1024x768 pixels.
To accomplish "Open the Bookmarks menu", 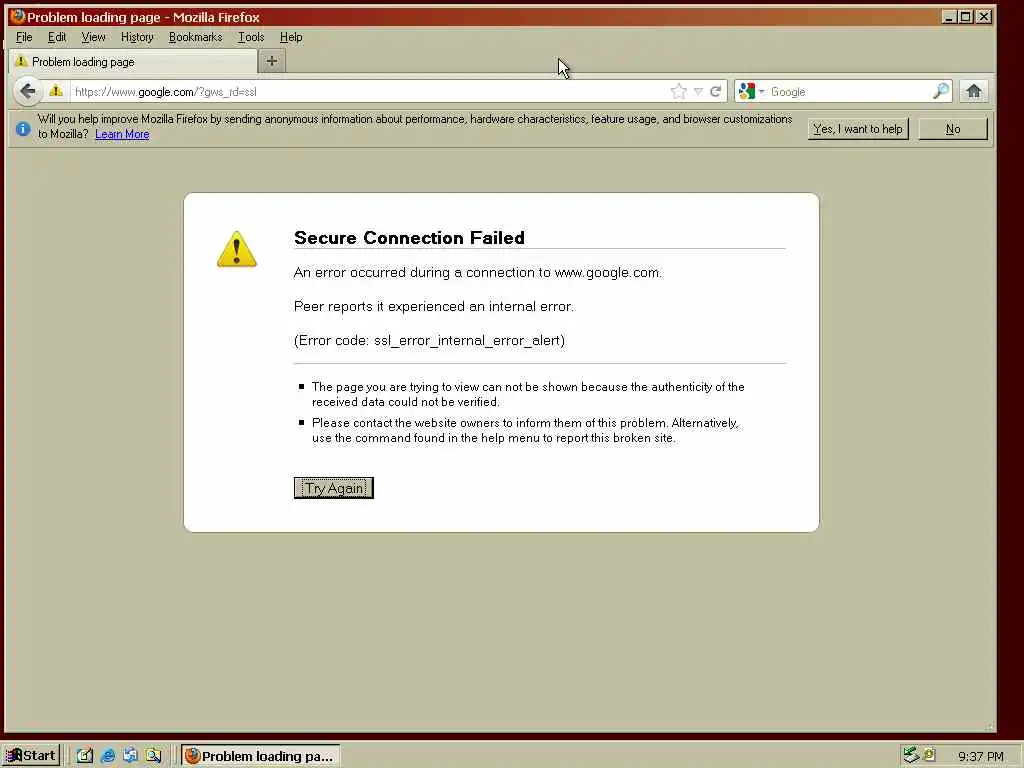I will click(195, 37).
